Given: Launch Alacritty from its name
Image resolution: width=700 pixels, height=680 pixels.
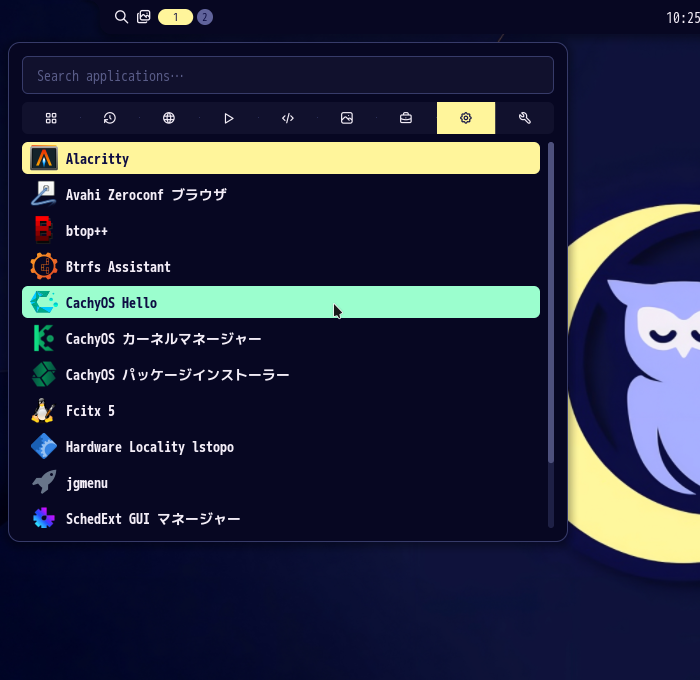Looking at the screenshot, I should point(97,159).
